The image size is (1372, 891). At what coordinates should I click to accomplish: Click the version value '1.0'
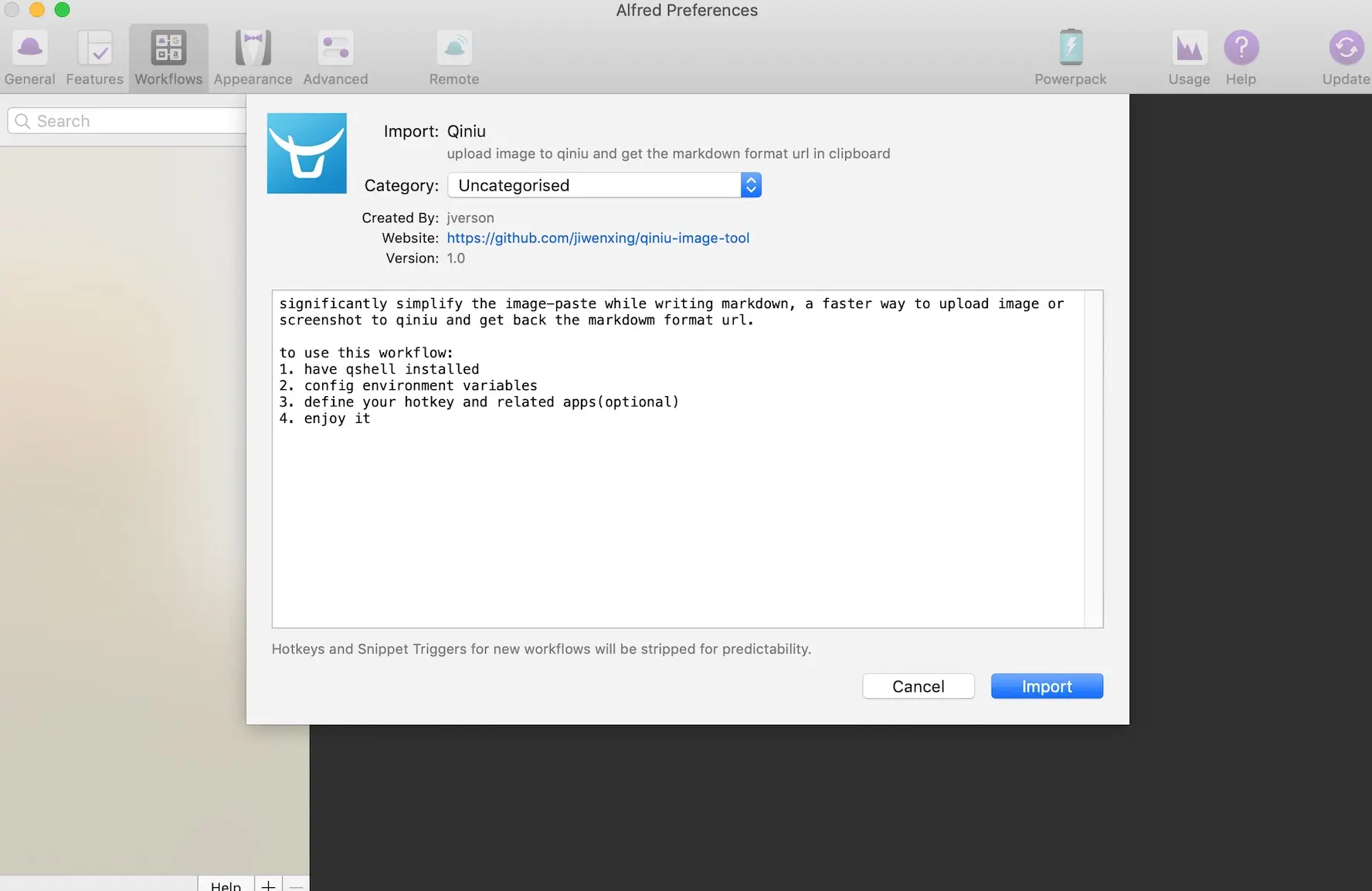coord(456,258)
